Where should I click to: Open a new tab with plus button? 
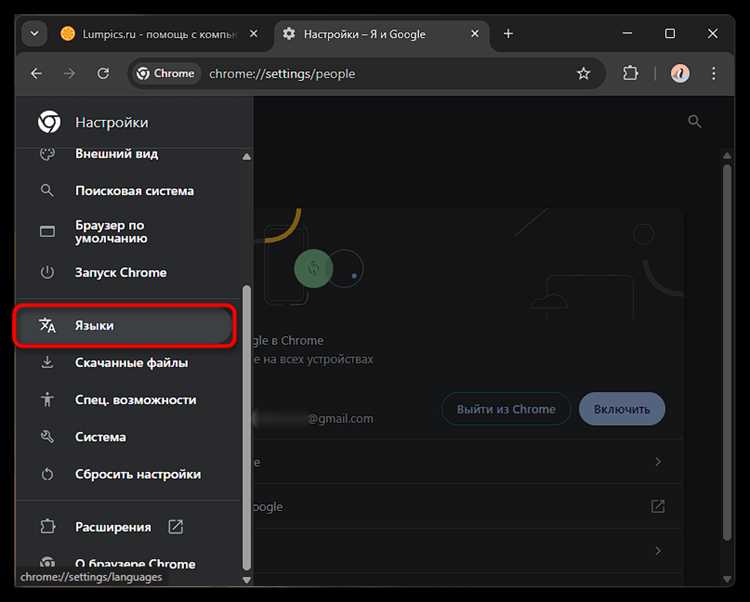pos(508,34)
